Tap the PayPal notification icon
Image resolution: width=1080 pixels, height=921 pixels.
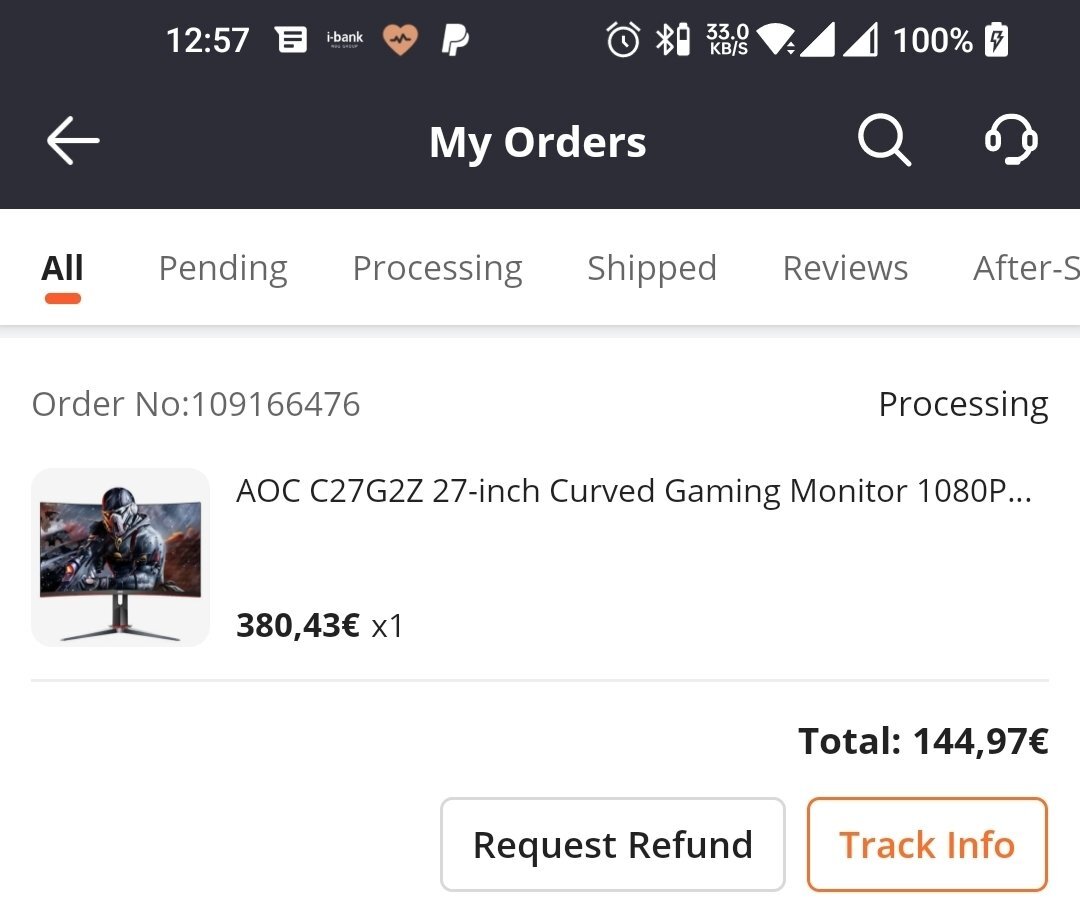(x=455, y=41)
